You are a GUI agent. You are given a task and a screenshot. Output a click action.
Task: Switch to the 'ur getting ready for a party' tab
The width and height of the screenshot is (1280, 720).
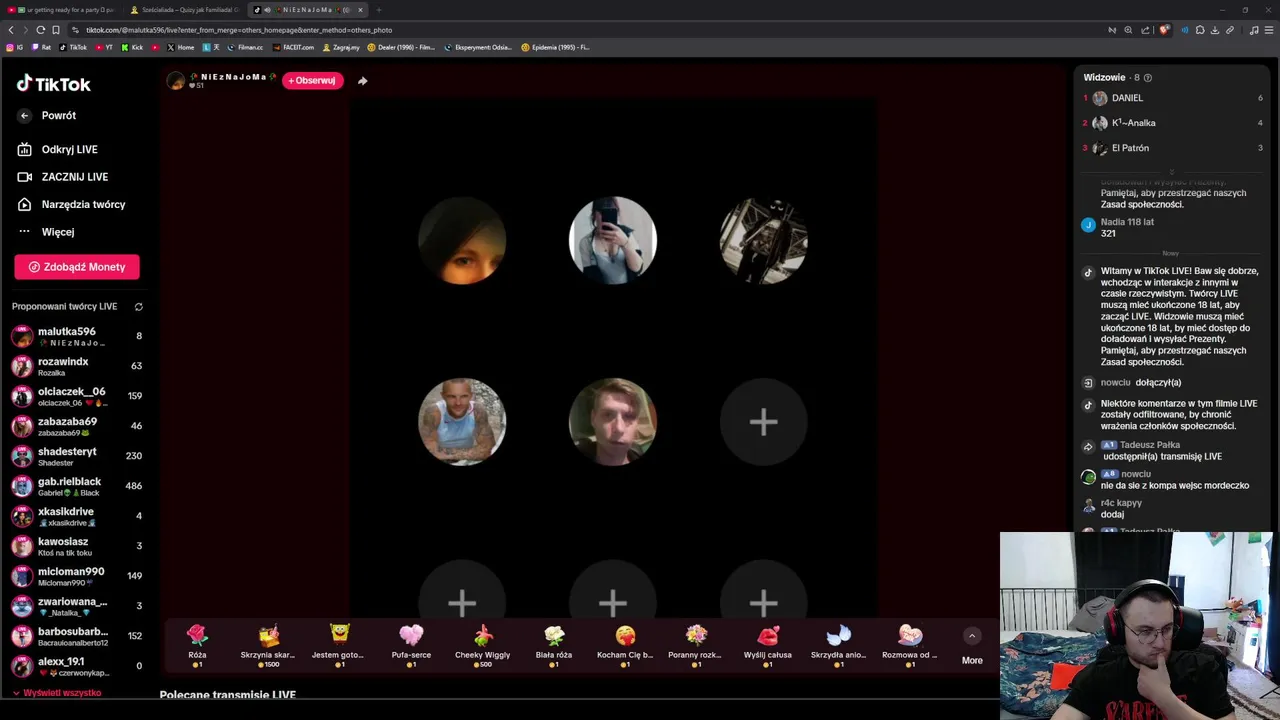pyautogui.click(x=62, y=10)
